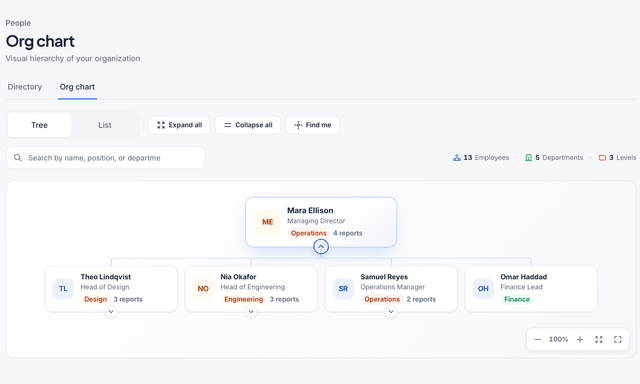
Task: Switch to the Directory tab
Action: pyautogui.click(x=24, y=87)
